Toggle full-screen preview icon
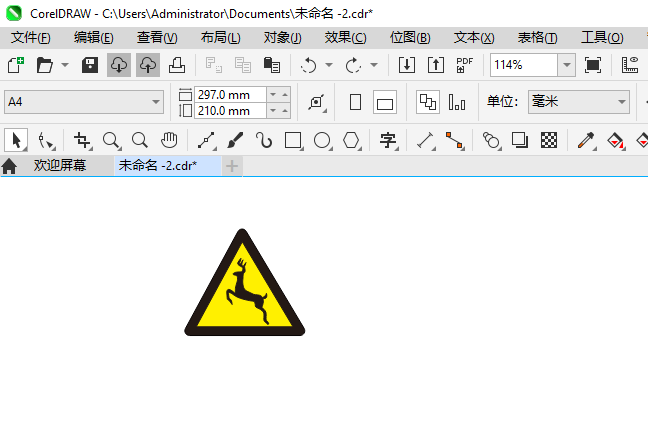Screen dimensions: 648x427 click(593, 65)
